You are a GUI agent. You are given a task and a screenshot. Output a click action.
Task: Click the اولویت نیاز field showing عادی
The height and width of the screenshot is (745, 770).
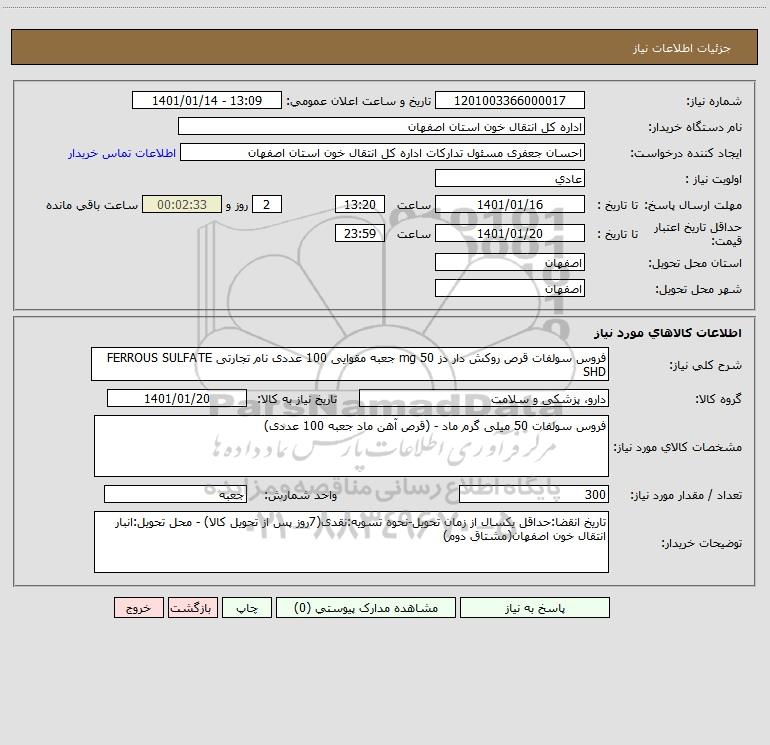pyautogui.click(x=510, y=178)
